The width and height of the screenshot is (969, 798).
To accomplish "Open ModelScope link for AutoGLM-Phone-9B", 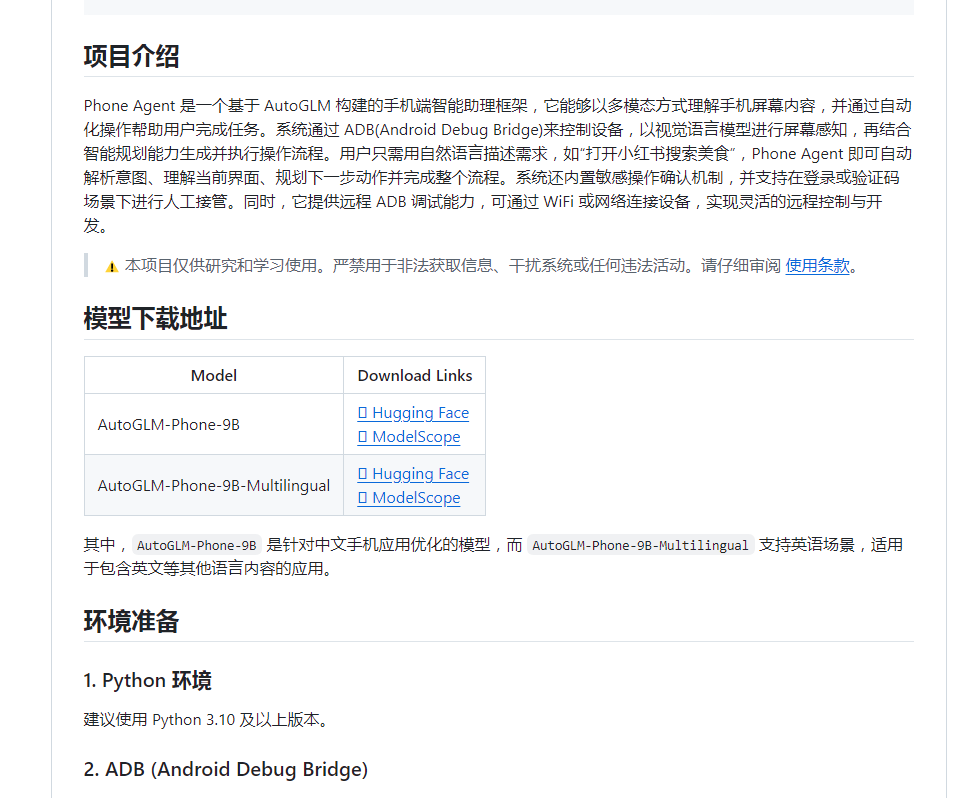I will 408,436.
